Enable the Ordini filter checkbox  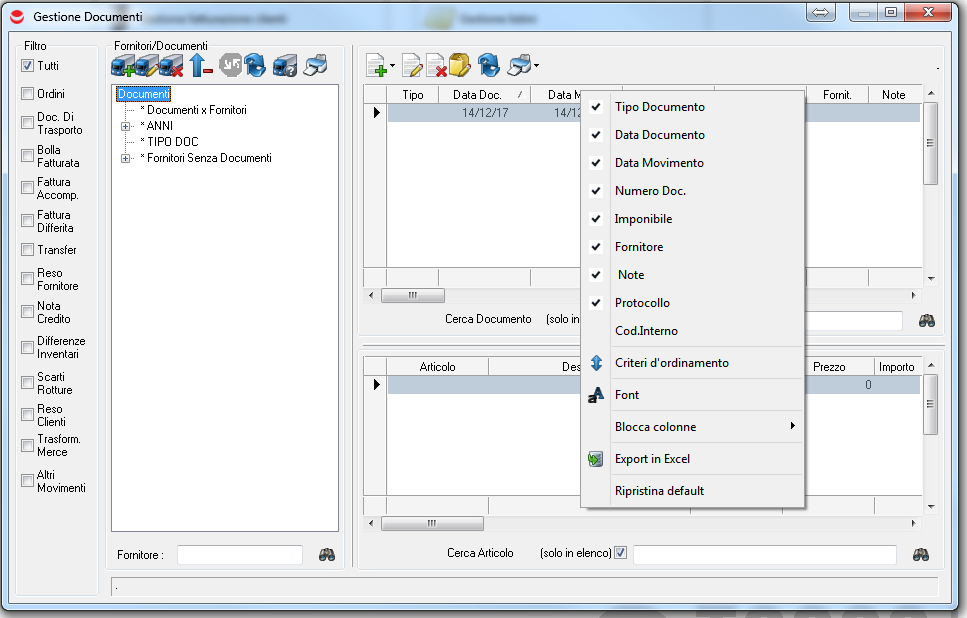[28, 94]
